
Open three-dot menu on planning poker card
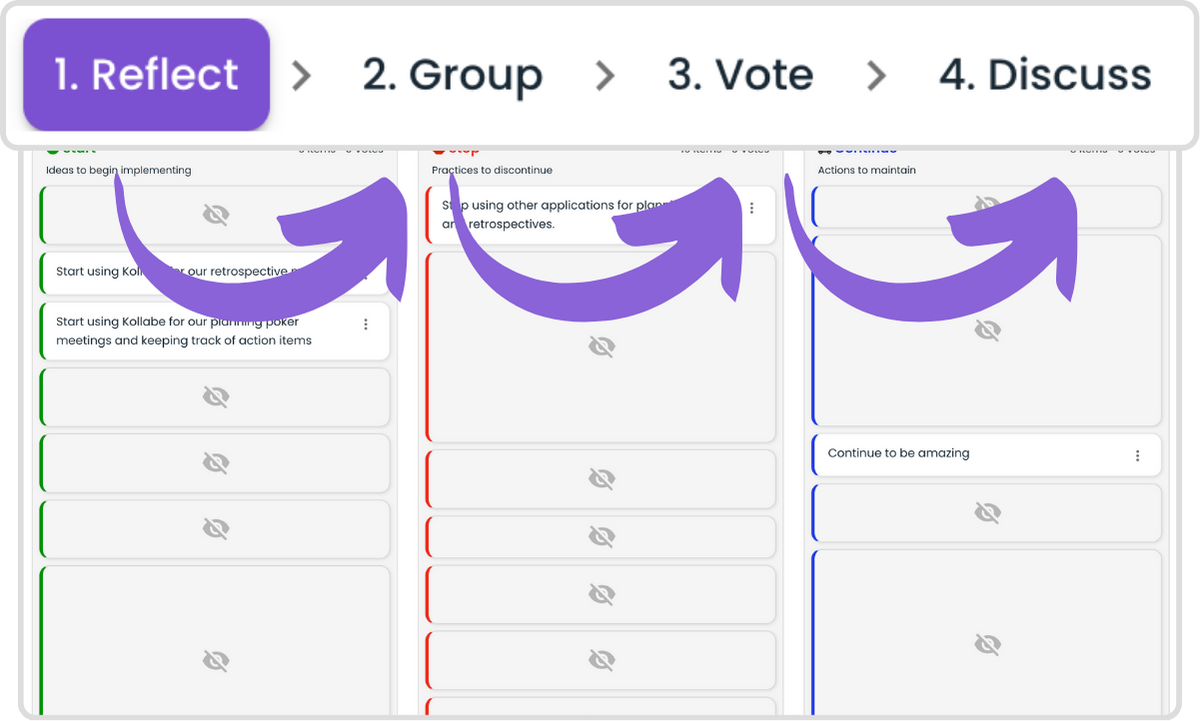[x=365, y=324]
